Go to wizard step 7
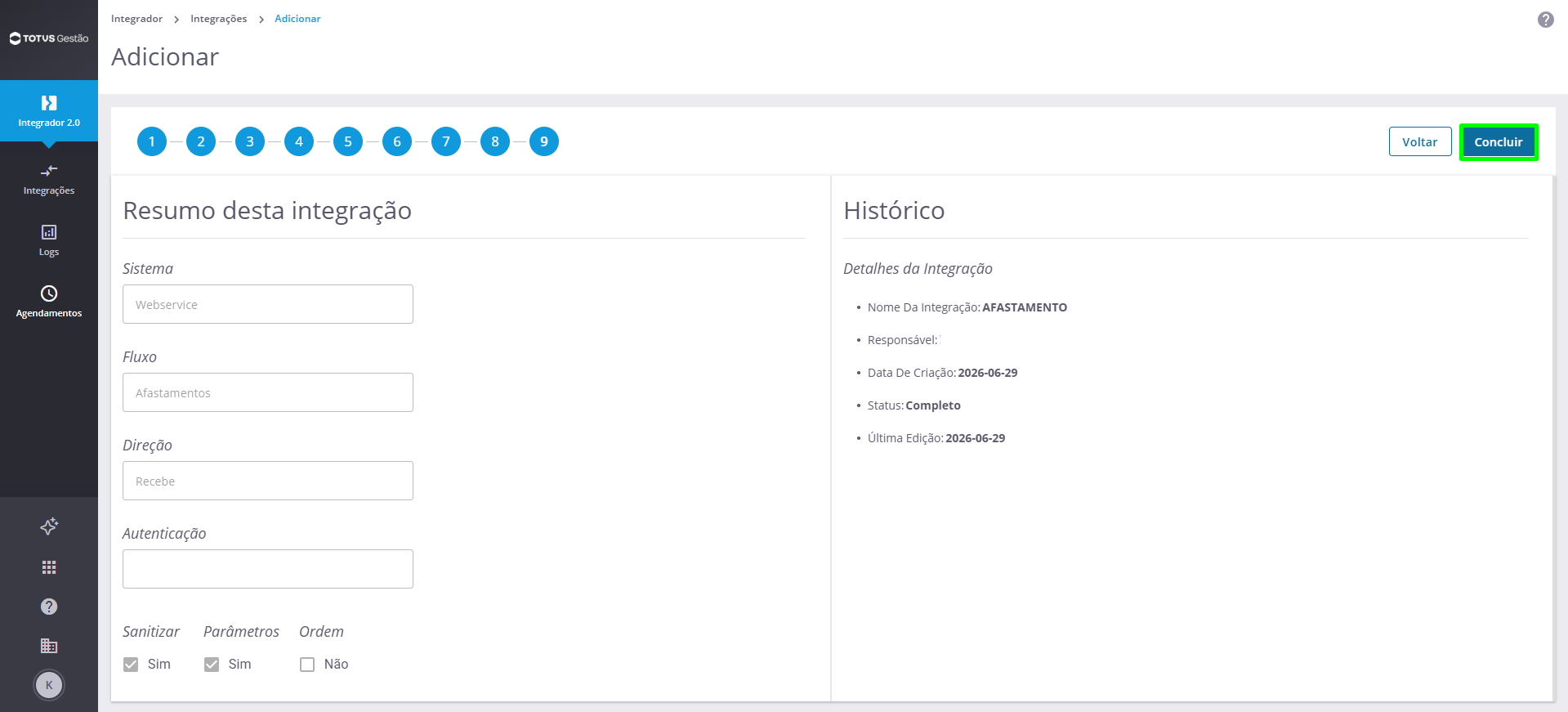Screen dimensions: 1568x712 tap(446, 141)
